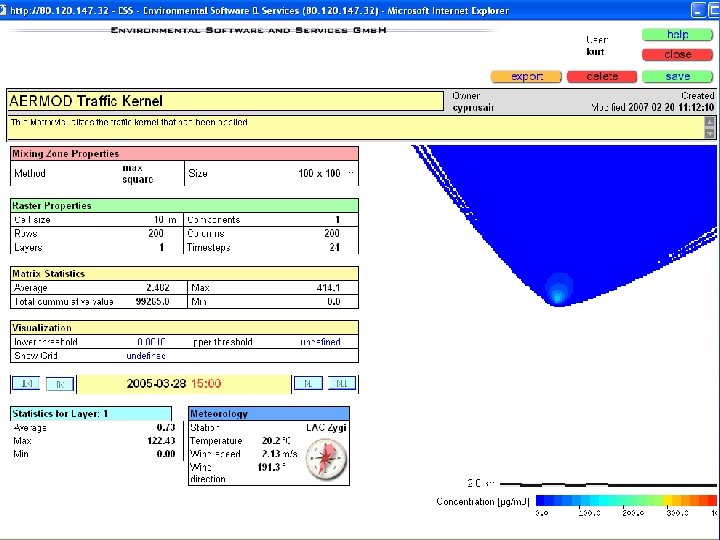
Task: Jump to last timestep button
Action: [342, 383]
